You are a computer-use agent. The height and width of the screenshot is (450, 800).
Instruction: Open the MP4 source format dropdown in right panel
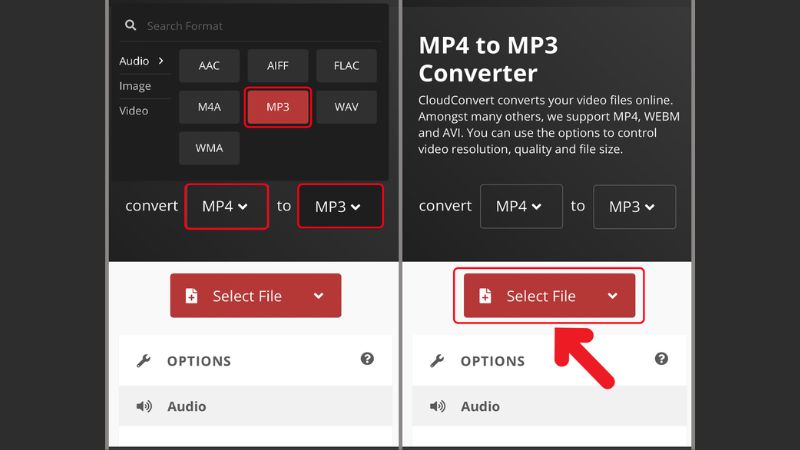(x=520, y=206)
